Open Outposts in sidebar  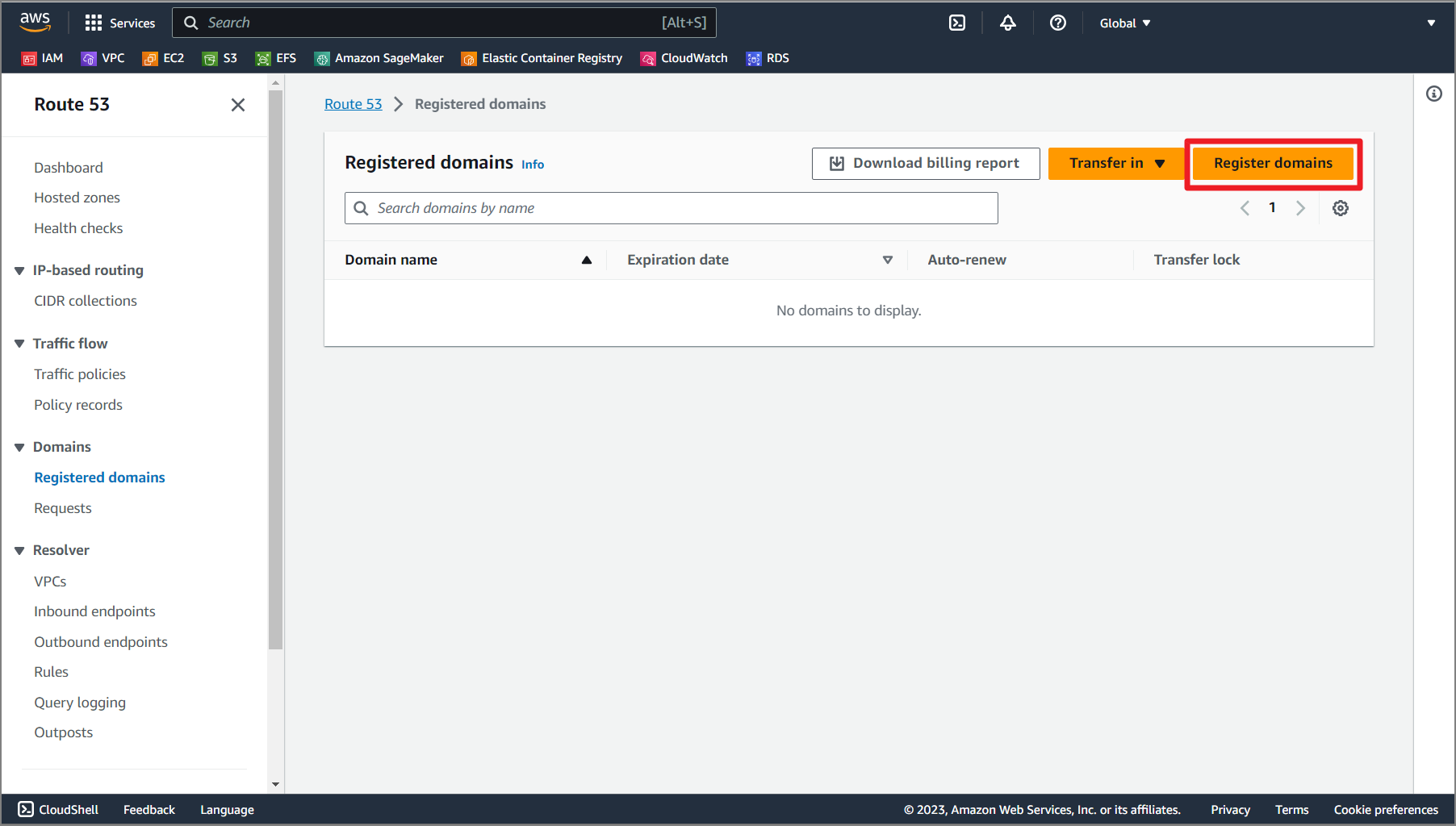point(63,732)
